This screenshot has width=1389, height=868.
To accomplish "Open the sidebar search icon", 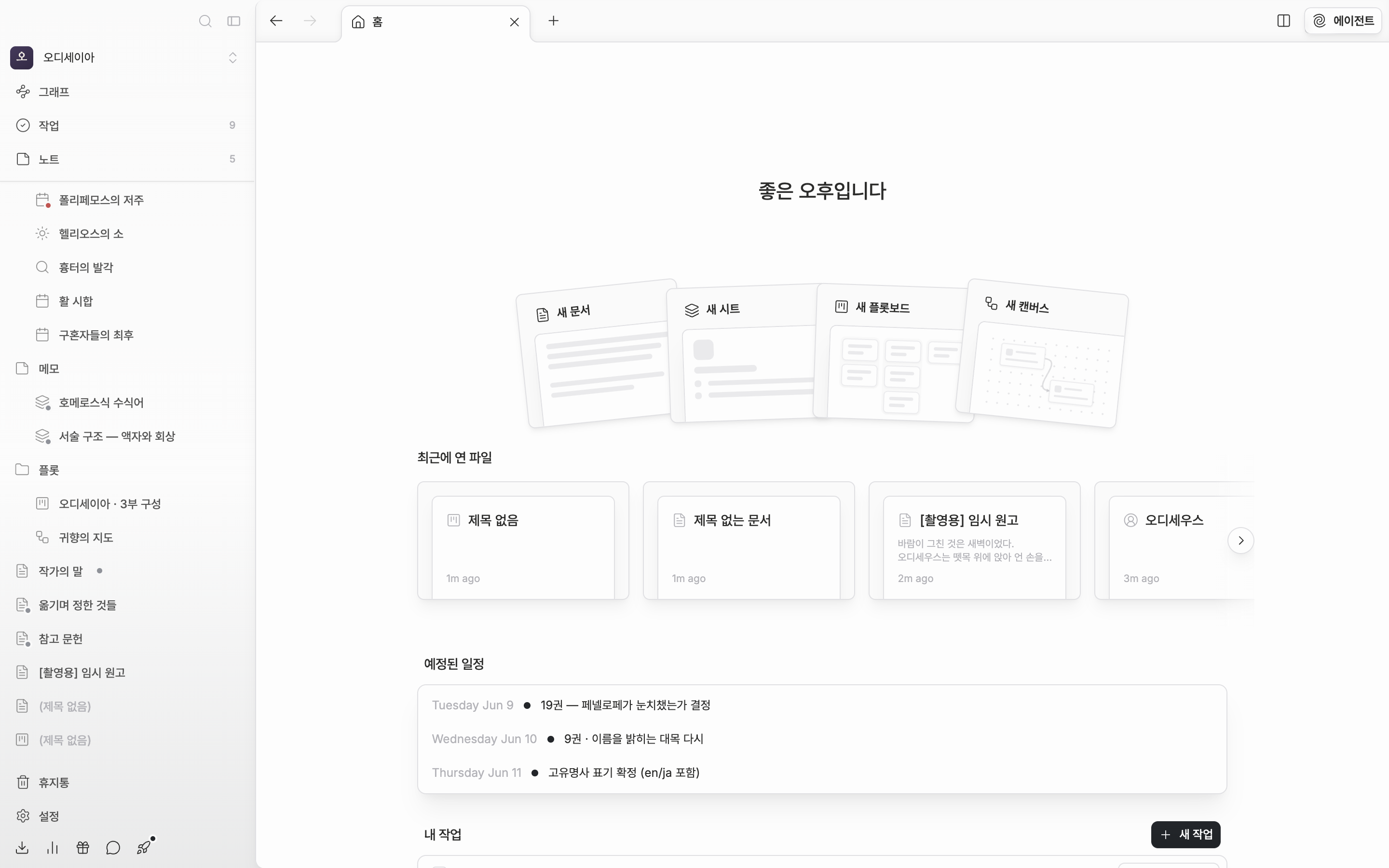I will coord(205,21).
